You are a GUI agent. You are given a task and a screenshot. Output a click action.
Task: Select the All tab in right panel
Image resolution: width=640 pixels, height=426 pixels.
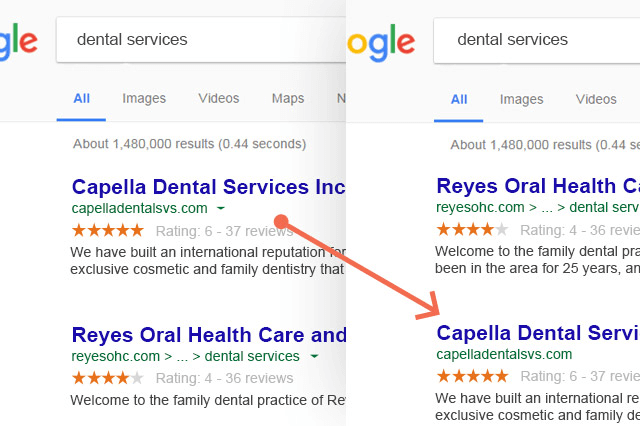pos(459,100)
